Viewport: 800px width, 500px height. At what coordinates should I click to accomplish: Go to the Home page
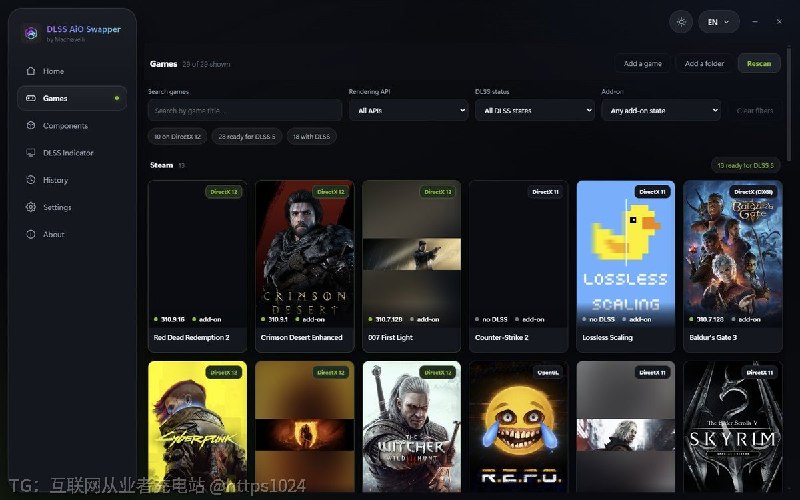[72, 71]
